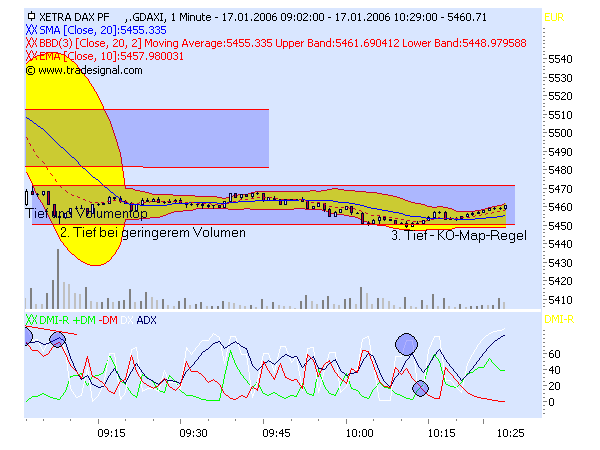Select the SMA [Close, 20] legend label

coord(103,30)
